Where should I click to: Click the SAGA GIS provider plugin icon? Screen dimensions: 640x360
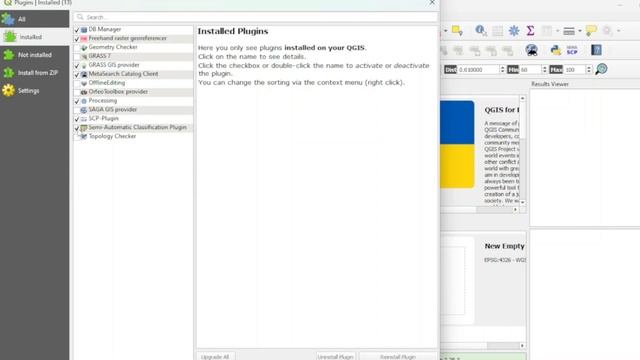(84, 110)
